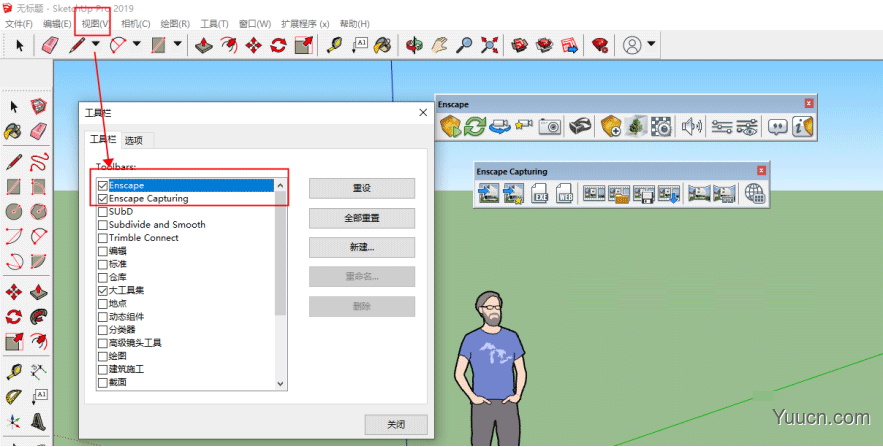Check Subdivide and Smooth checkbox
883x447 pixels.
(x=102, y=225)
